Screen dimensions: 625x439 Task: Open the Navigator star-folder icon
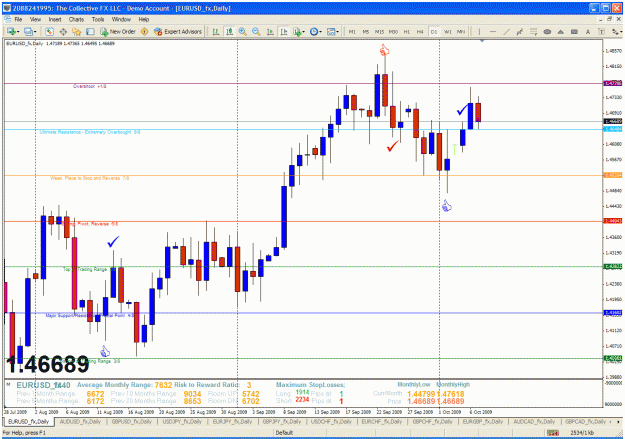tap(77, 31)
